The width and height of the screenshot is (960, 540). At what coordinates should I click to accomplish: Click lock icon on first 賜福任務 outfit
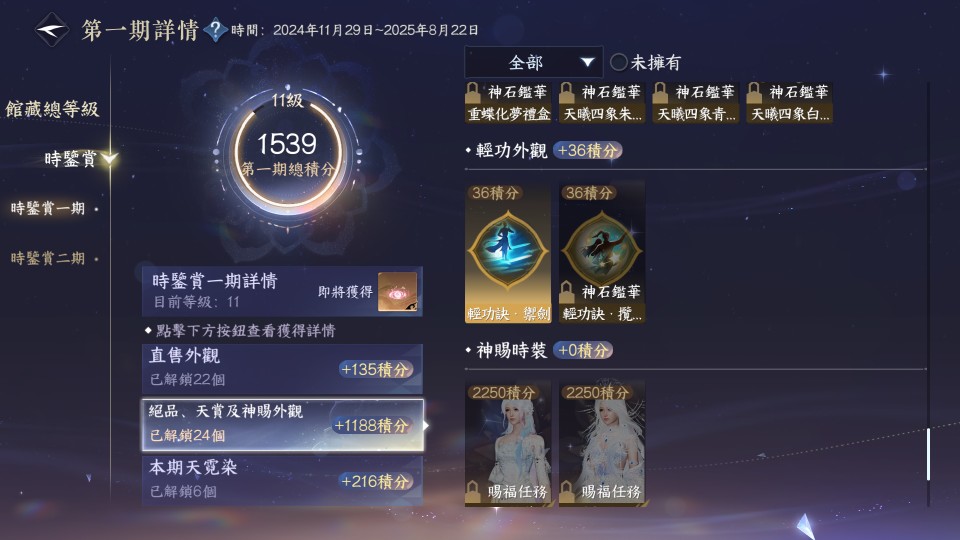[473, 490]
